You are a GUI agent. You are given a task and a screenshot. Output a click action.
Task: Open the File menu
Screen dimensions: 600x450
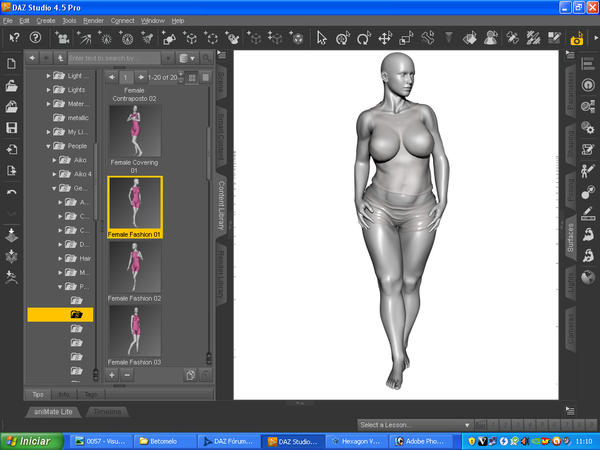pyautogui.click(x=8, y=21)
